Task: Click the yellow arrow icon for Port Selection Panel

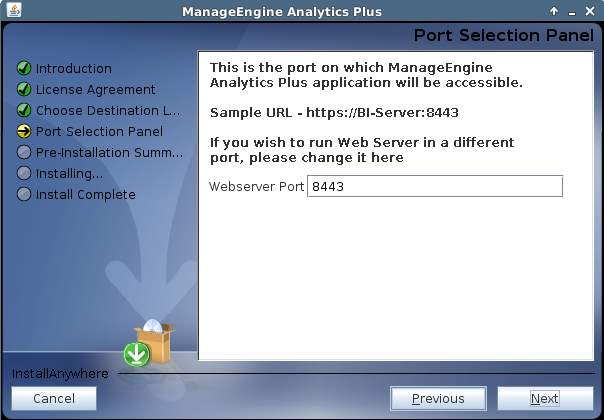Action: (24, 131)
